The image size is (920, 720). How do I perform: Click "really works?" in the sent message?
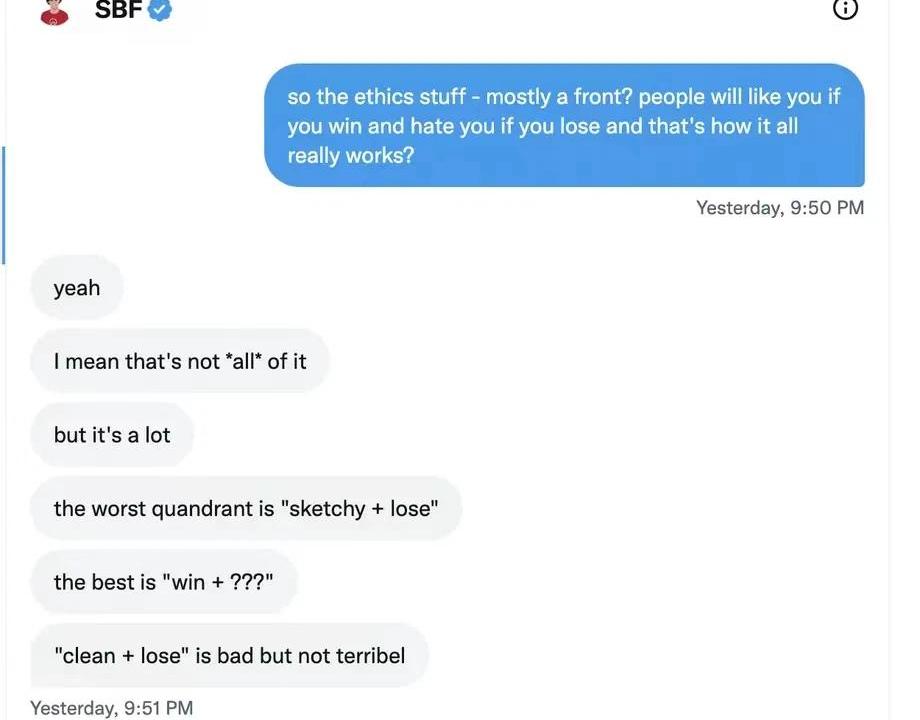pos(350,156)
